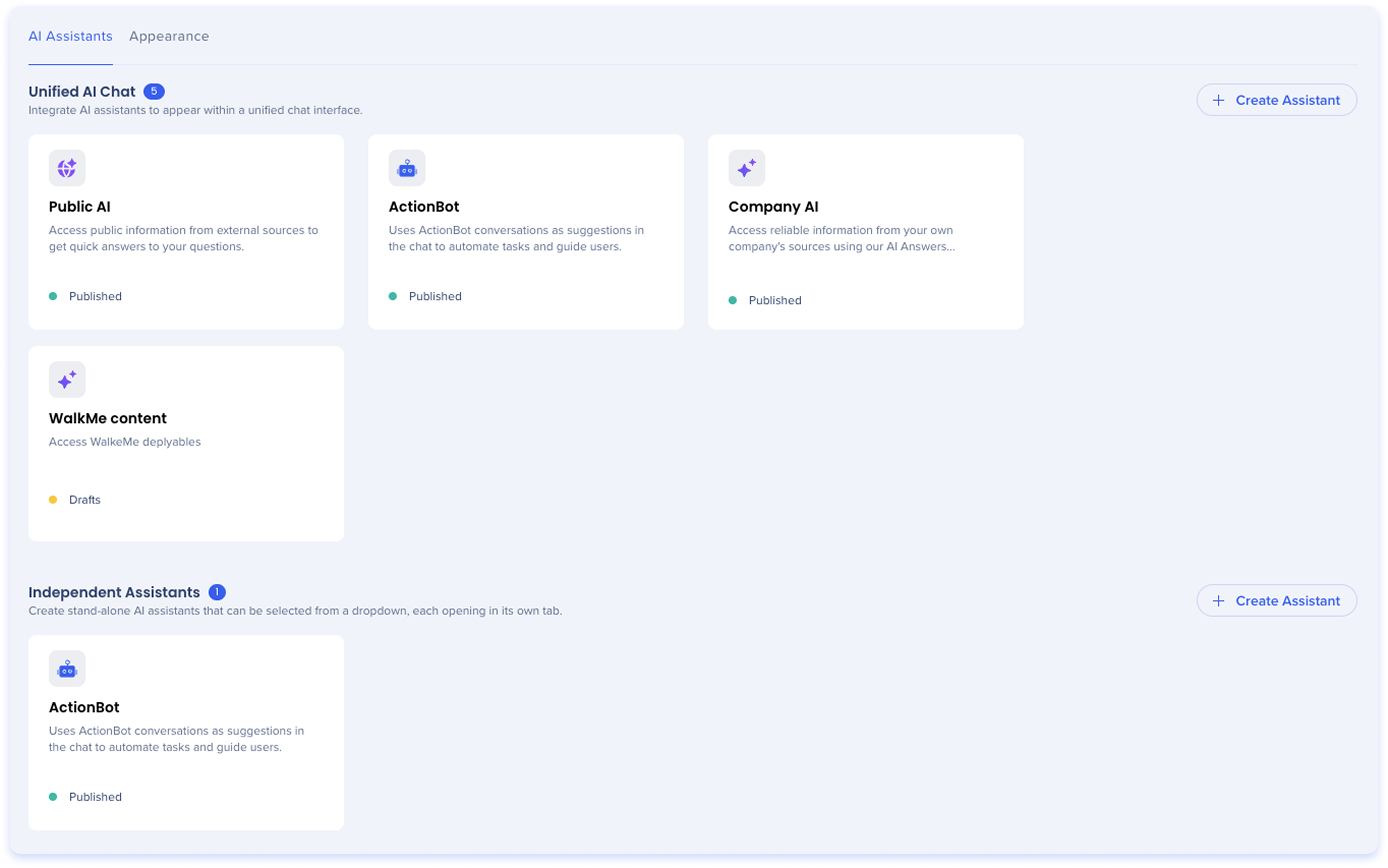Click the ActionBot description in Independent Assistants
Screen dimensions: 1388x868
tap(176, 739)
